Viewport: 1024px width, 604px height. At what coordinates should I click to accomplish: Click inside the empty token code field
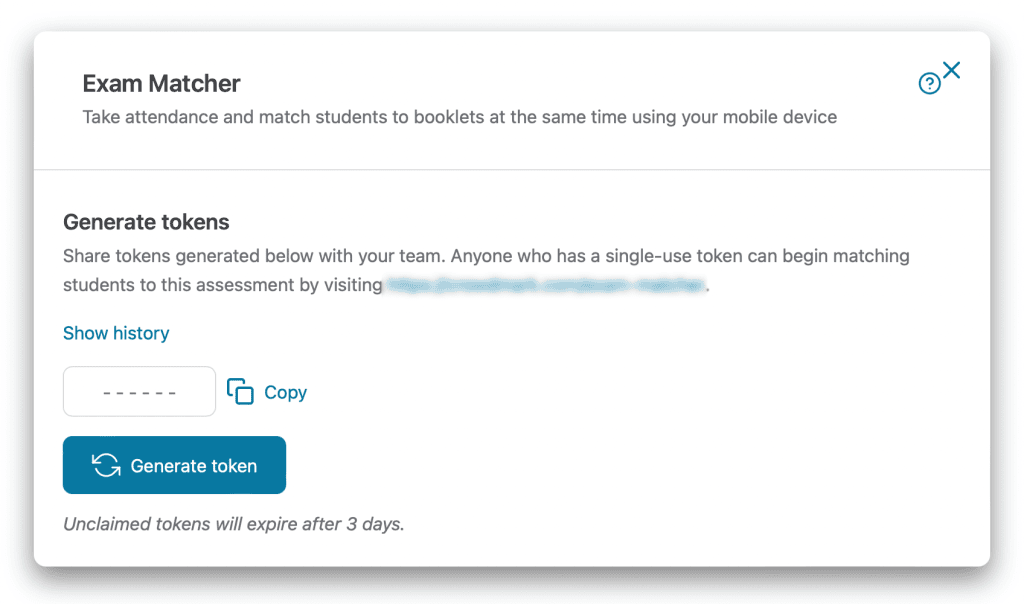click(x=139, y=391)
